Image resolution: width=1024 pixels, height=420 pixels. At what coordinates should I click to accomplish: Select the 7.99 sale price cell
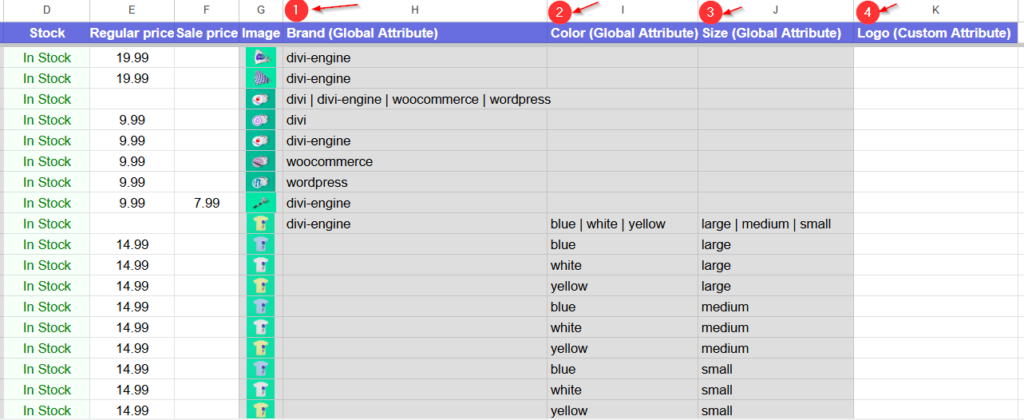pyautogui.click(x=206, y=203)
